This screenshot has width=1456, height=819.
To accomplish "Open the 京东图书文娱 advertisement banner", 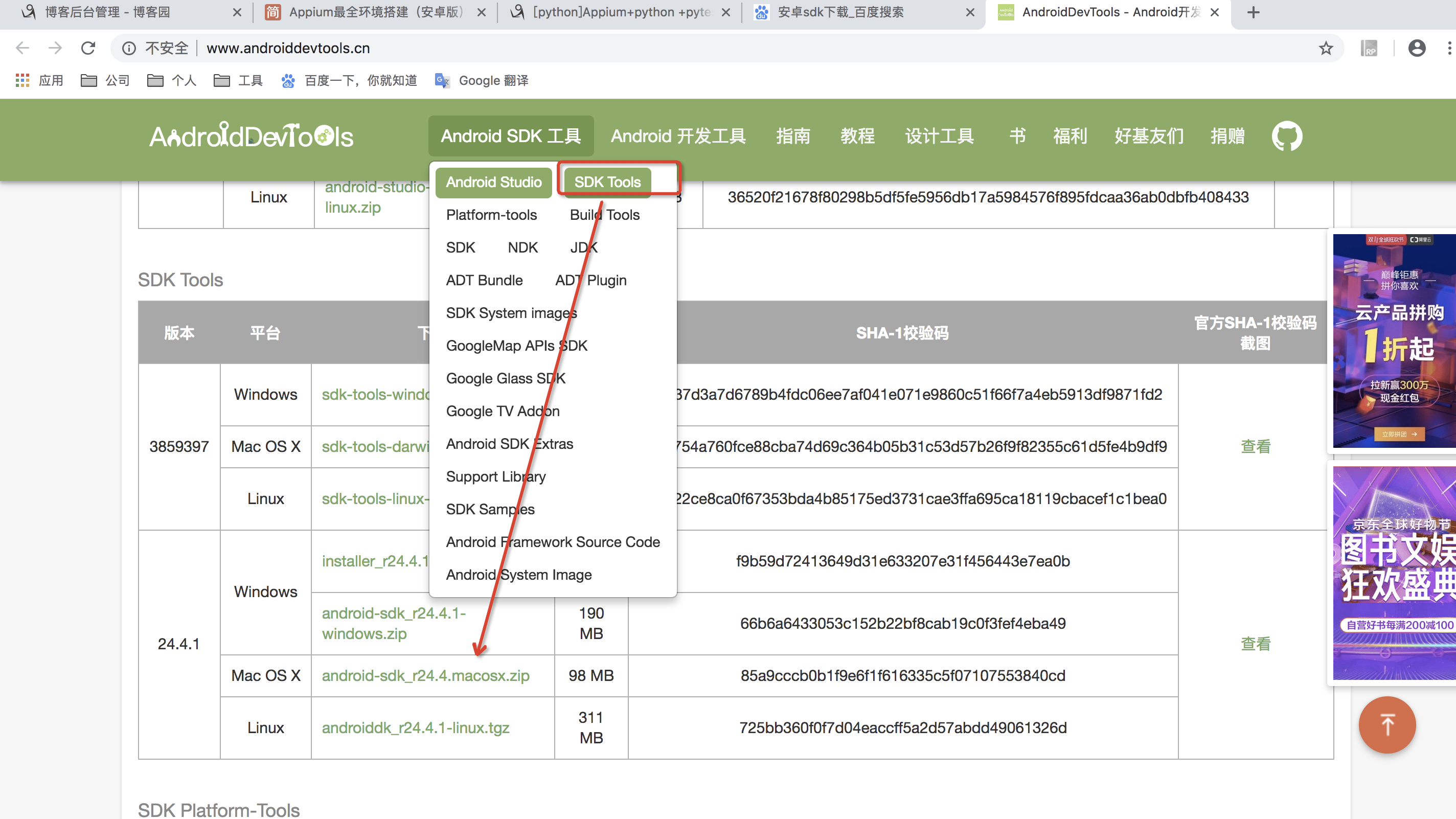I will pyautogui.click(x=1394, y=573).
